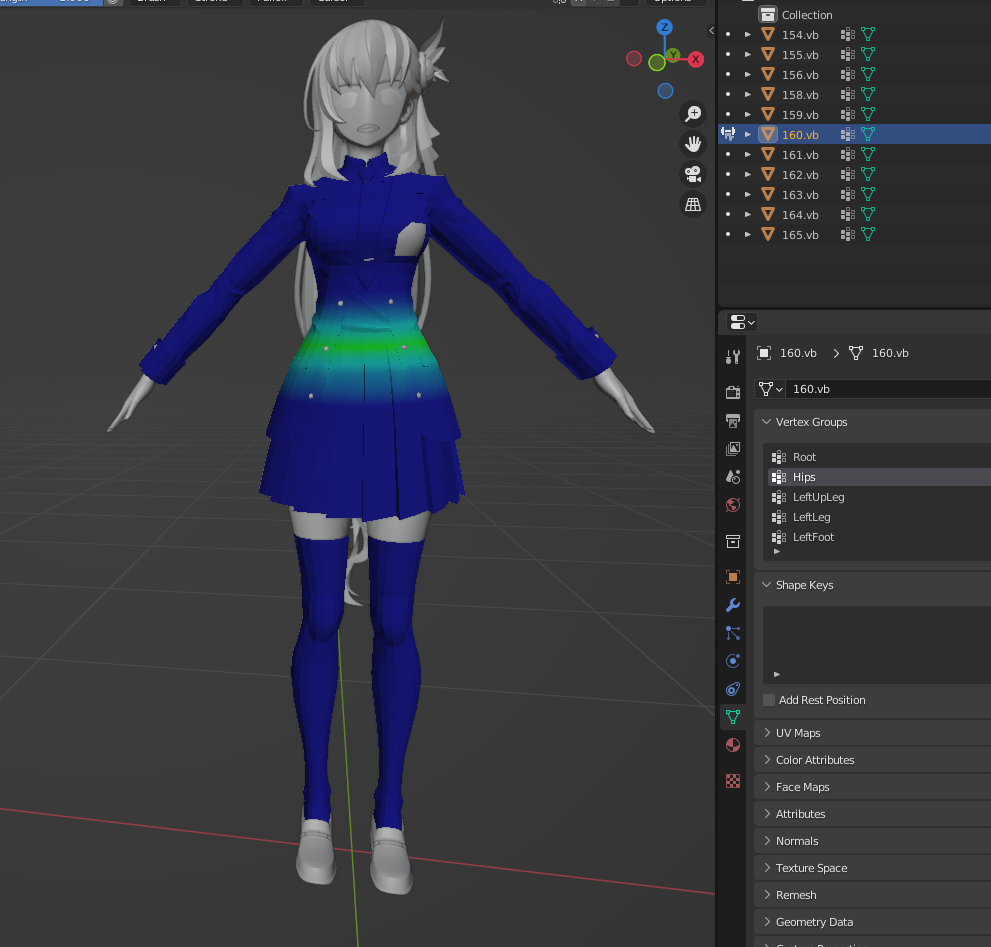991x947 pixels.
Task: Expand the Geometry Data panel
Action: click(x=767, y=922)
